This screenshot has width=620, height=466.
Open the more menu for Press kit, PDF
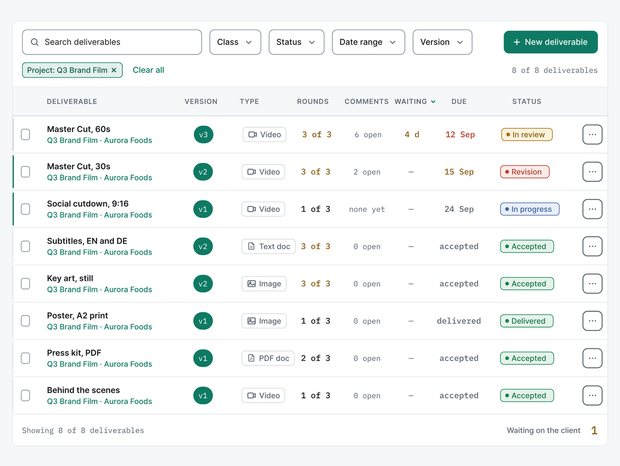coord(592,358)
